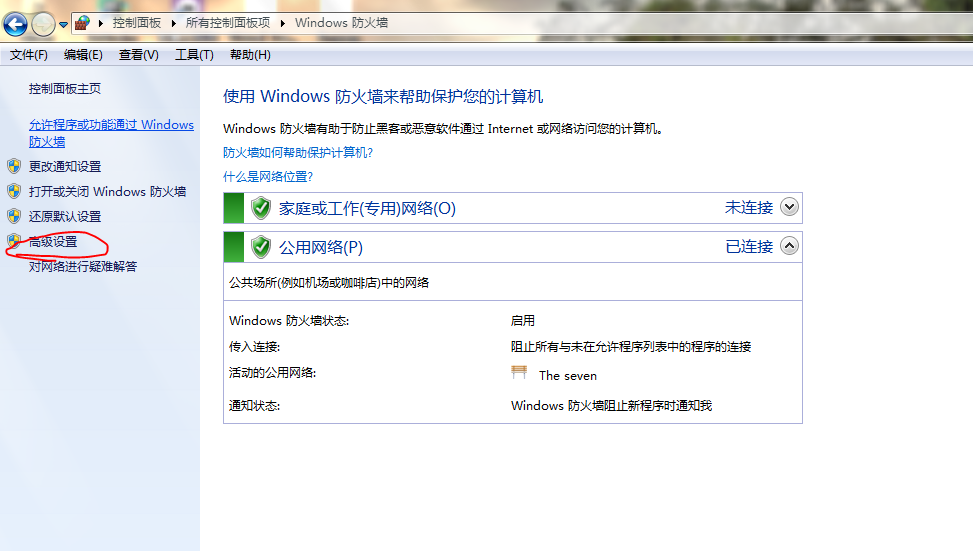Click shield icon beside 还原默认设置

14,216
